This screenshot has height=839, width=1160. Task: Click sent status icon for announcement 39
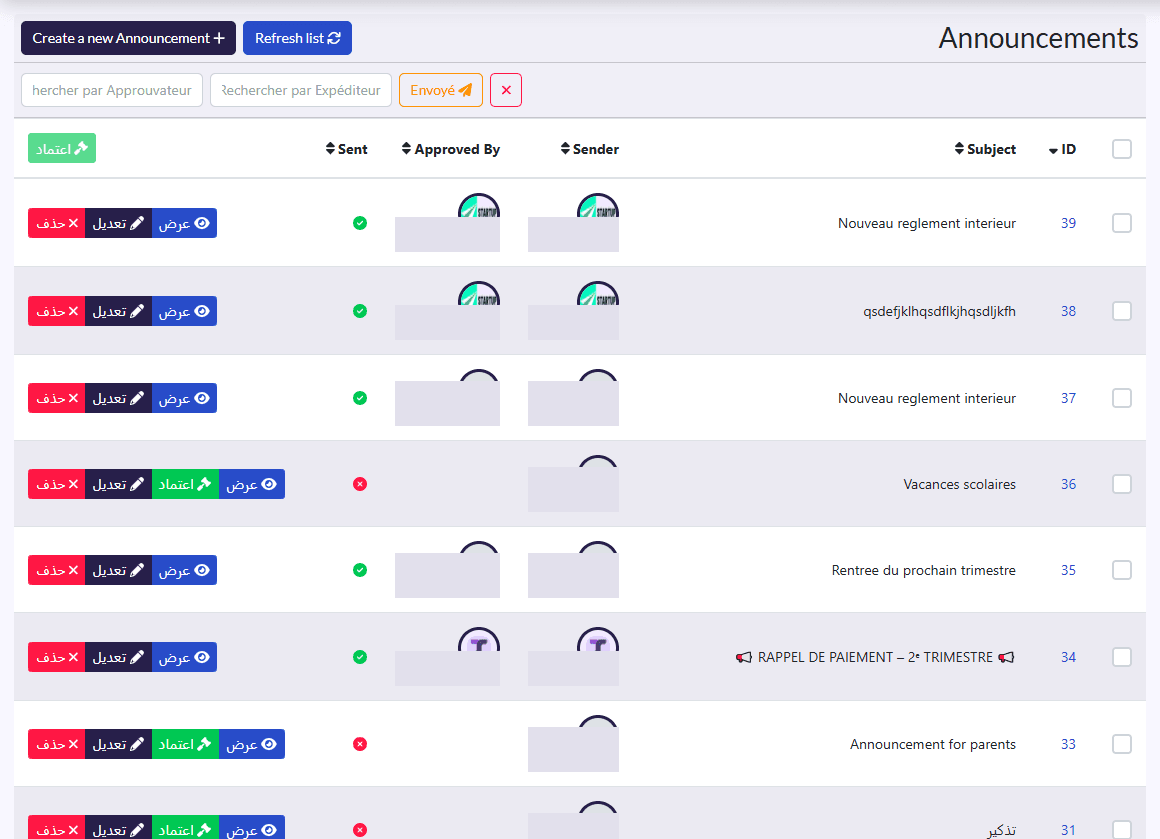[x=360, y=223]
